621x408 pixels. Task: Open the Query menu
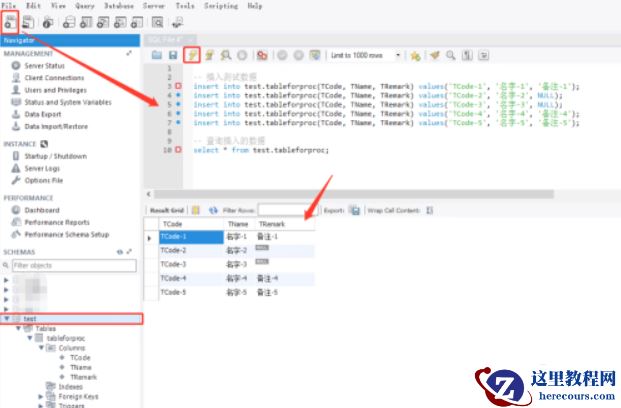(x=85, y=6)
